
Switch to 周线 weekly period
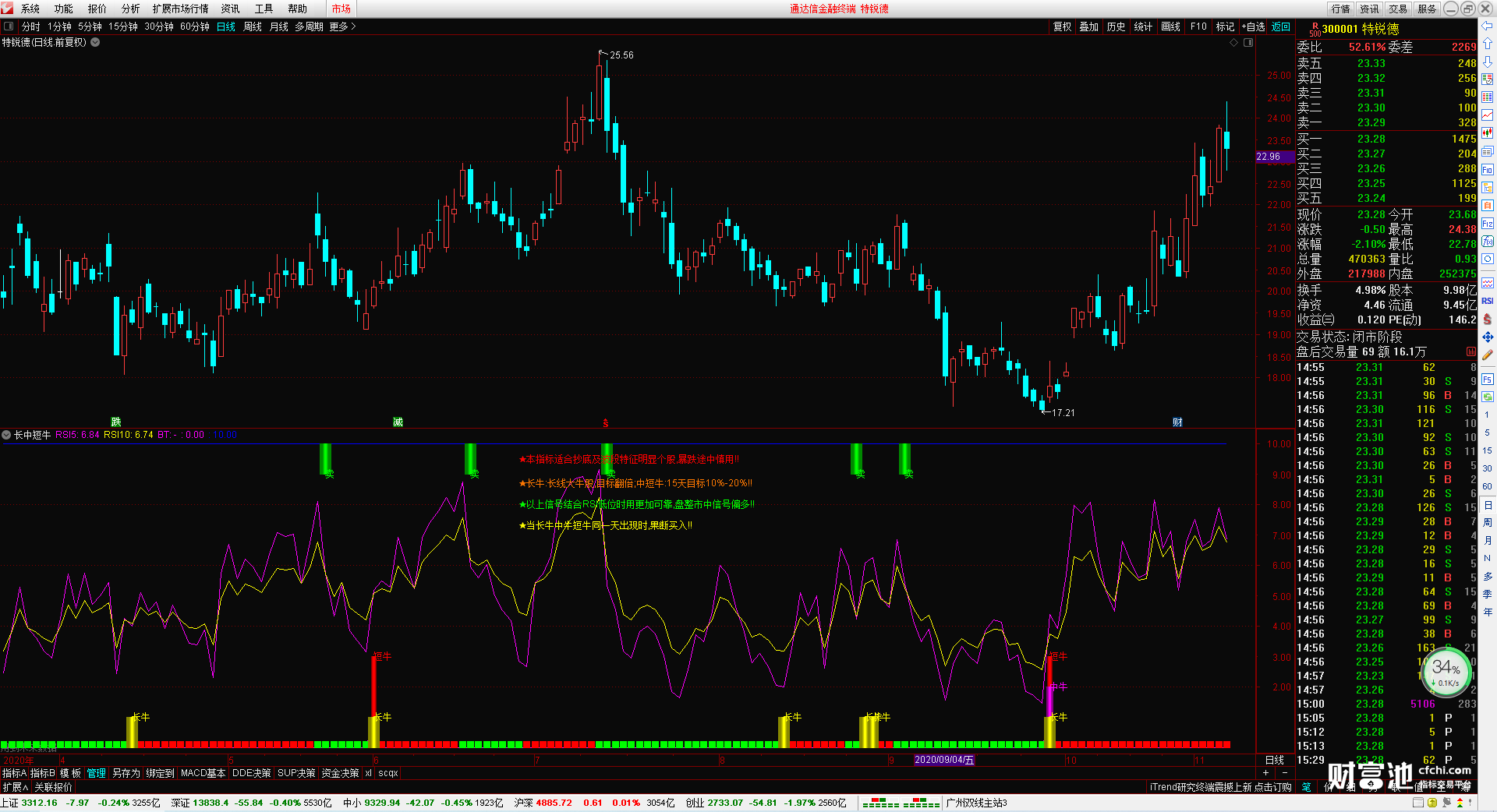253,26
